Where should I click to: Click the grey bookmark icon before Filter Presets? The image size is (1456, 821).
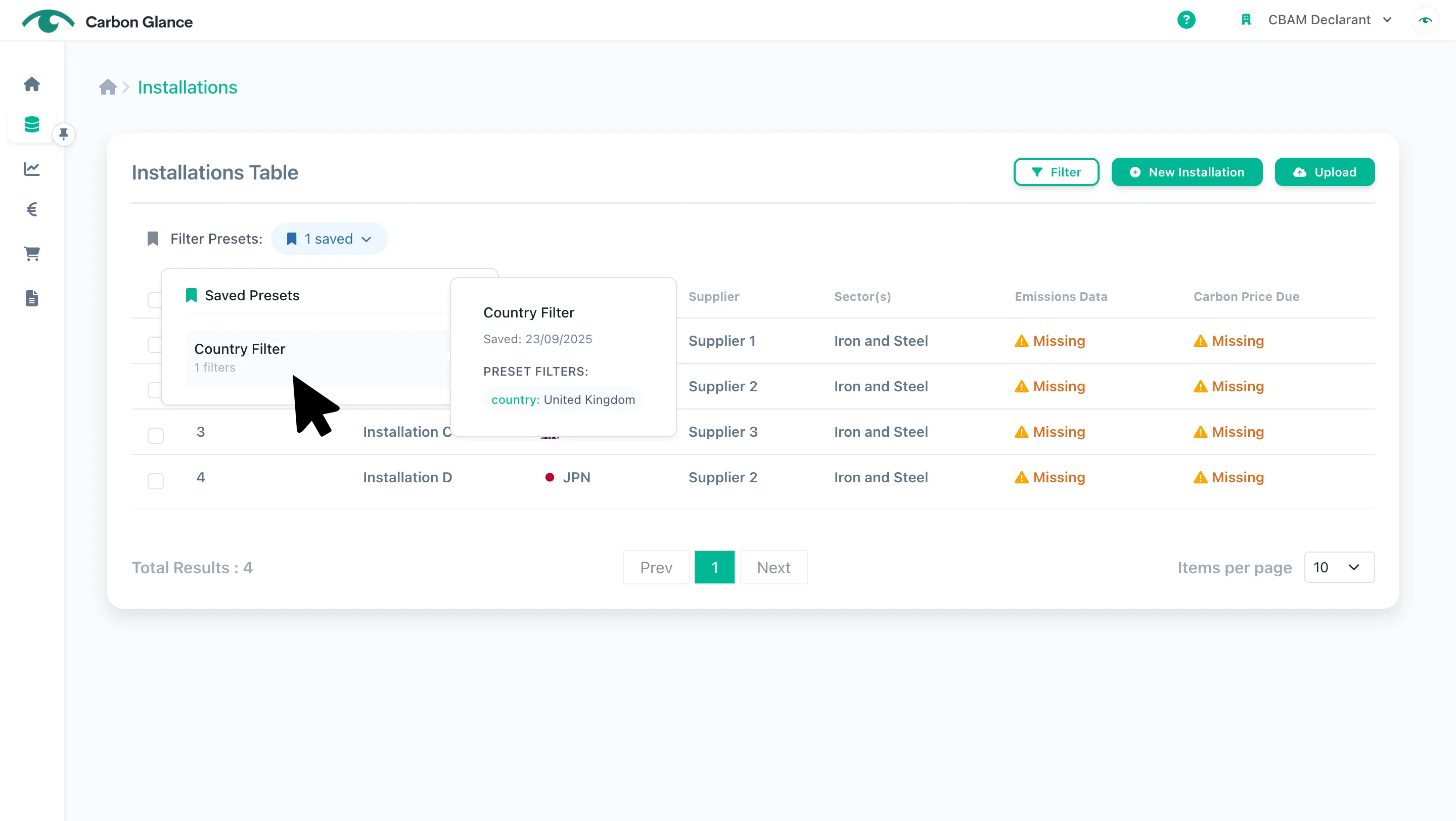153,239
